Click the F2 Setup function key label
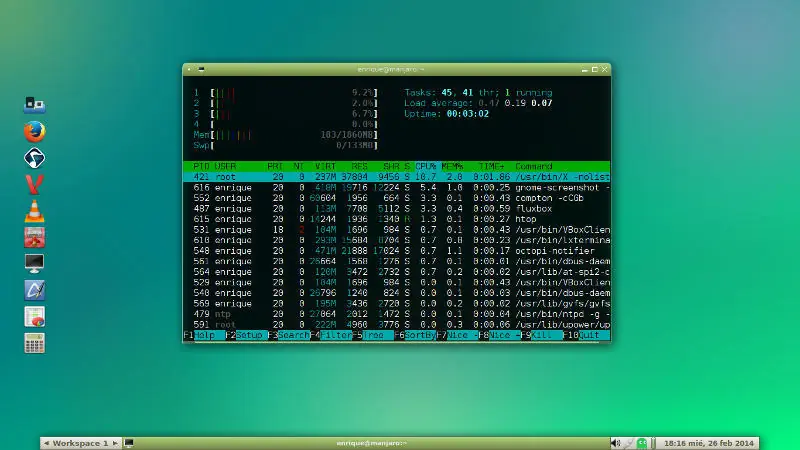The width and height of the screenshot is (800, 450). click(x=246, y=335)
